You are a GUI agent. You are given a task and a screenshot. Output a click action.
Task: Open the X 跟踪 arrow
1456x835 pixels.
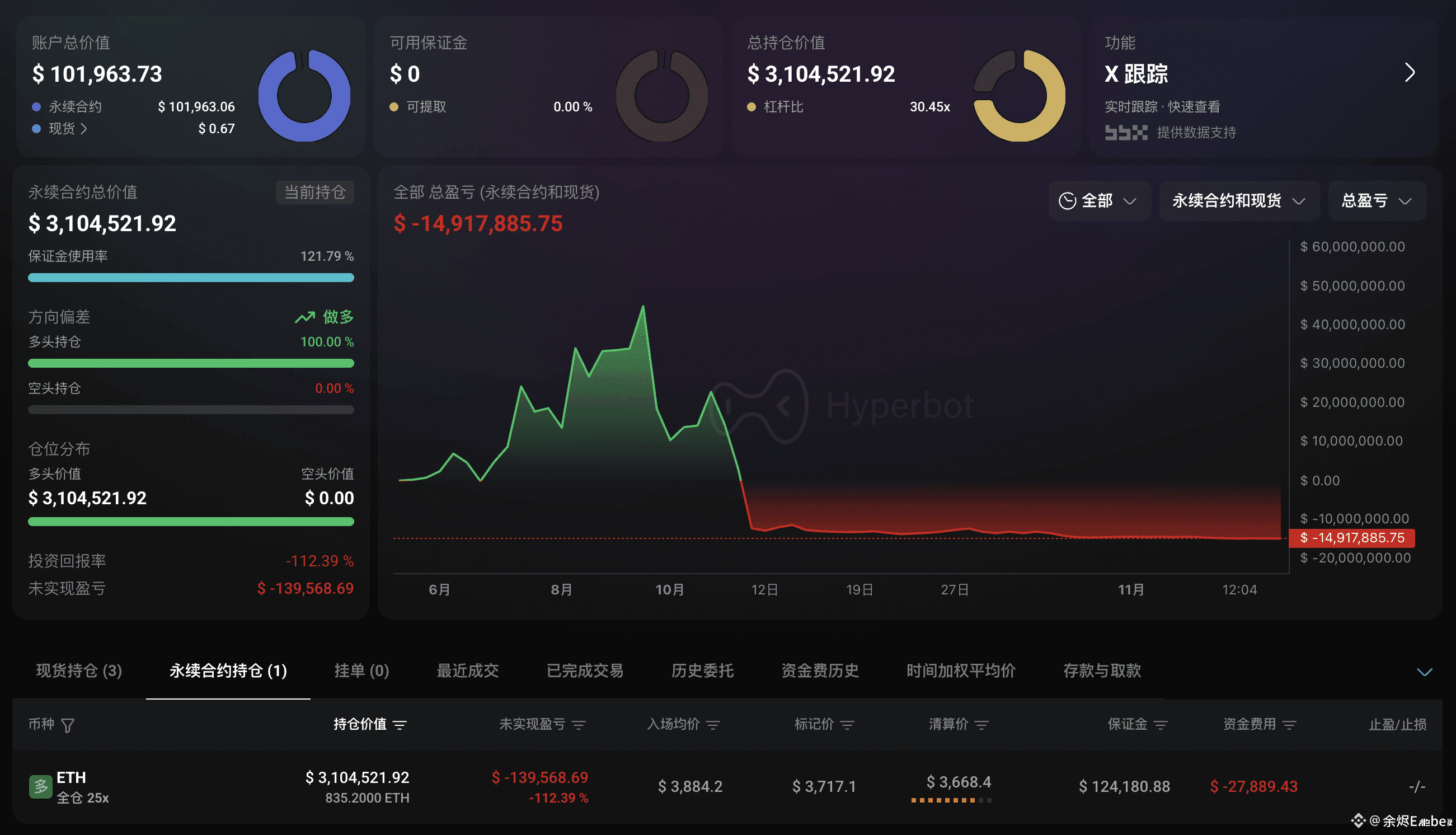pos(1410,73)
